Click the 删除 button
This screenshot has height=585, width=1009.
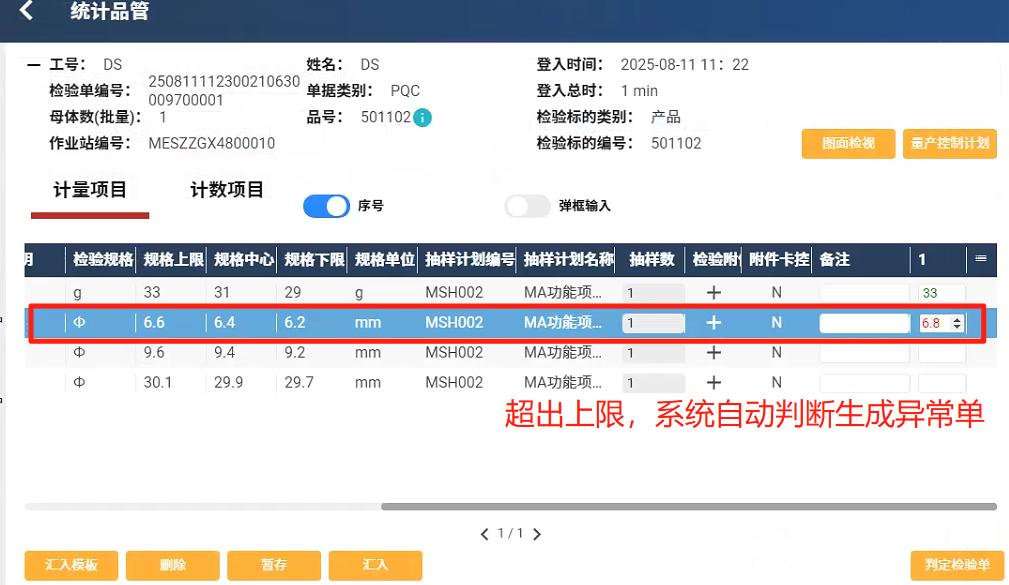[x=172, y=565]
